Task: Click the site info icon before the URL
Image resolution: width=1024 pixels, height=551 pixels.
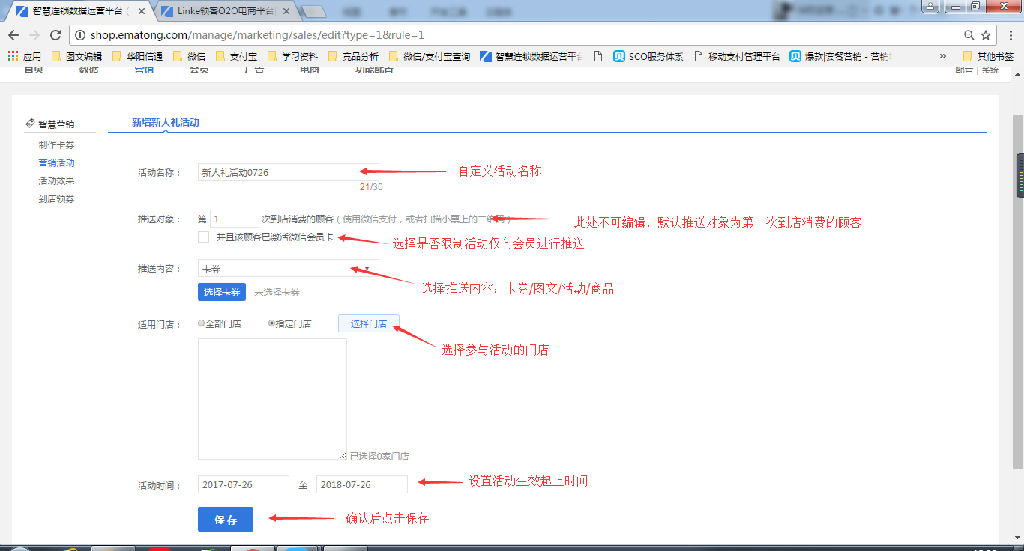Action: [80, 35]
